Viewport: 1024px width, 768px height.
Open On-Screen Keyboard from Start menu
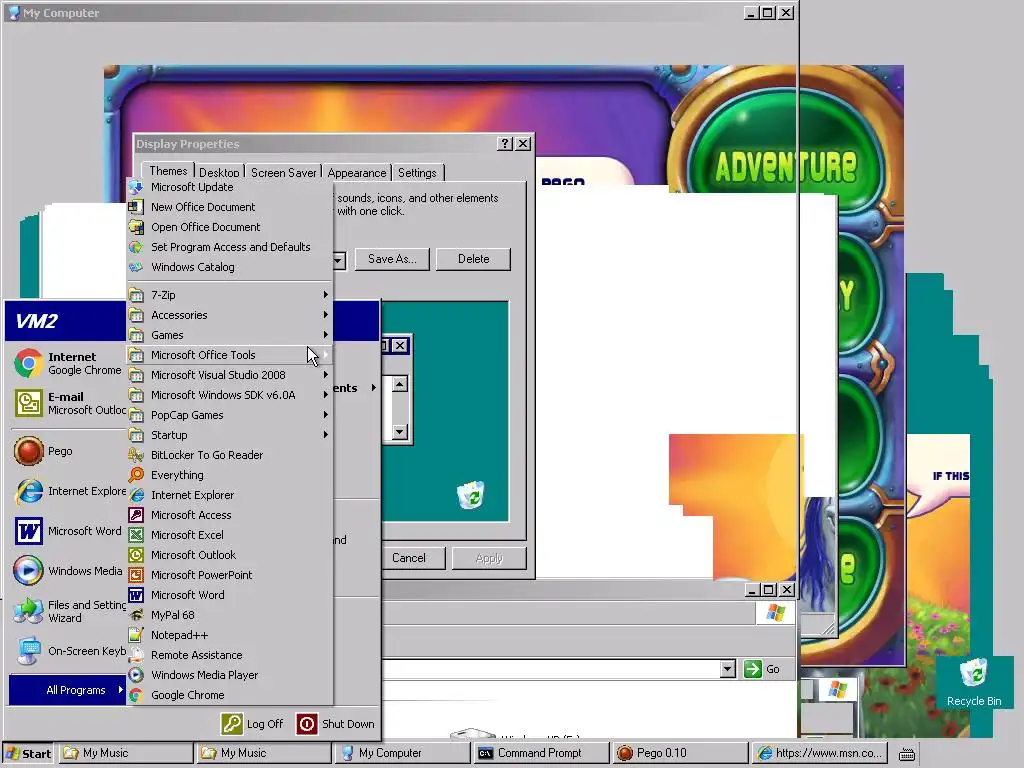(x=68, y=651)
